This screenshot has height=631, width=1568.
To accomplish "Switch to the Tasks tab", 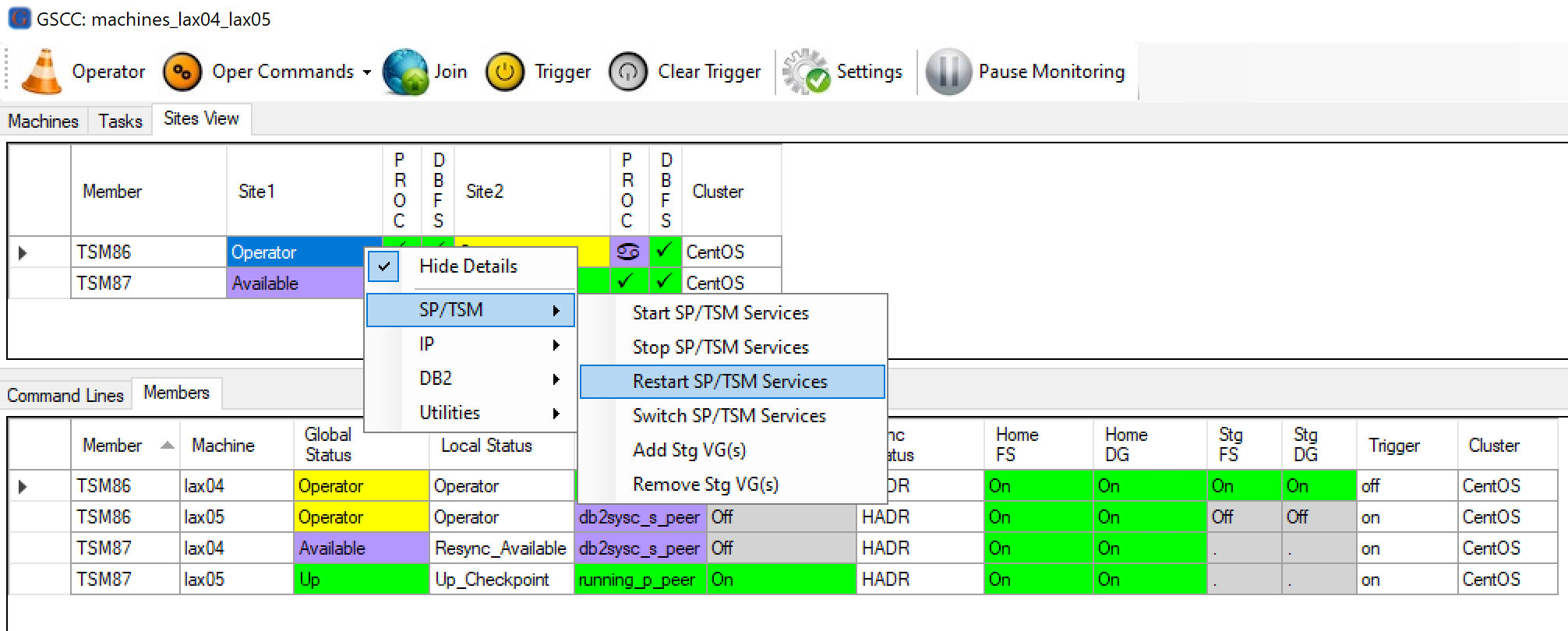I will coord(120,121).
